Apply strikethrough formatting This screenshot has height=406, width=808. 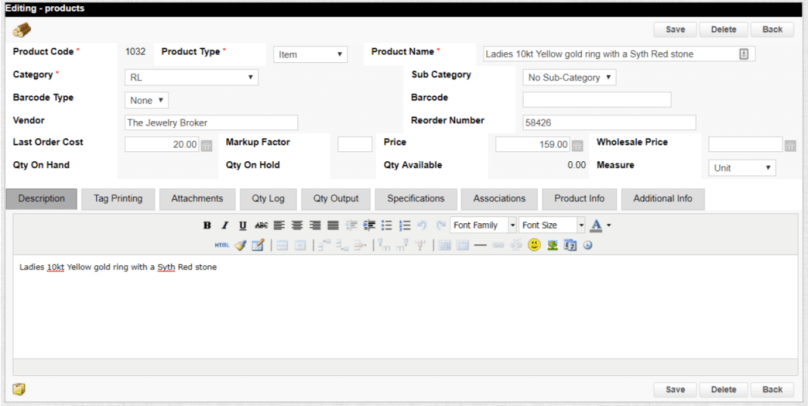coord(261,225)
